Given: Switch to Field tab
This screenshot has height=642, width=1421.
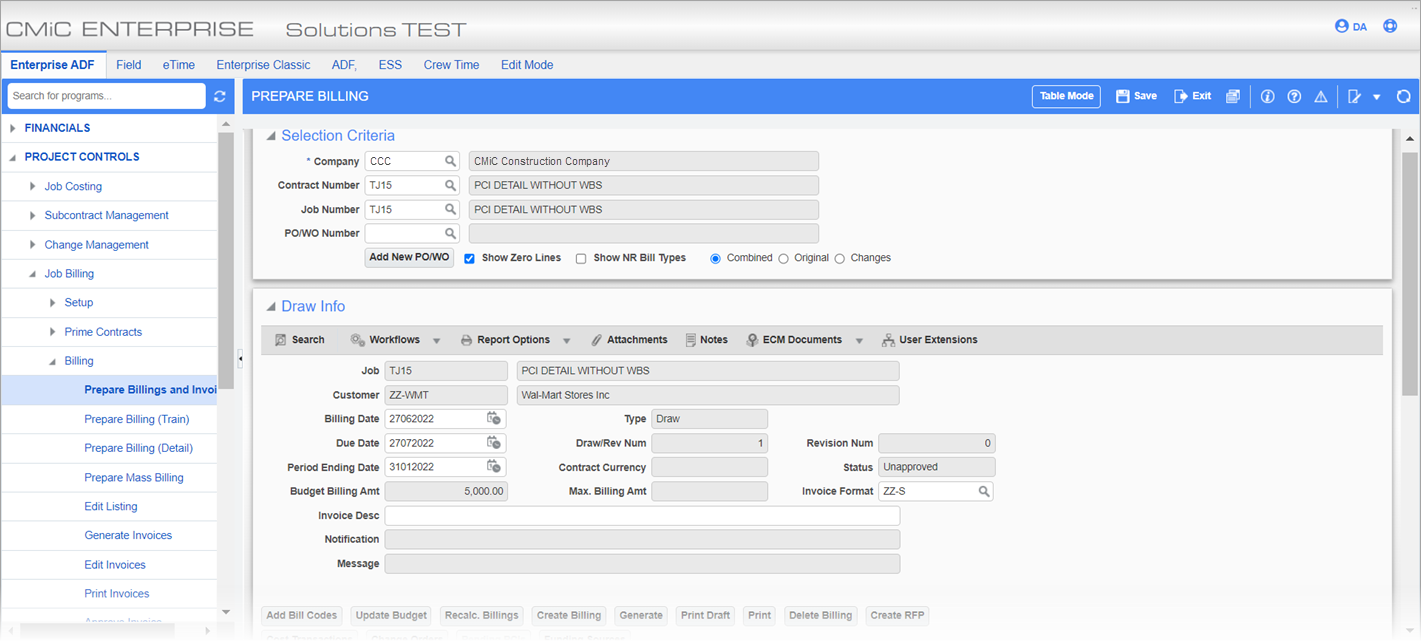Looking at the screenshot, I should [129, 65].
